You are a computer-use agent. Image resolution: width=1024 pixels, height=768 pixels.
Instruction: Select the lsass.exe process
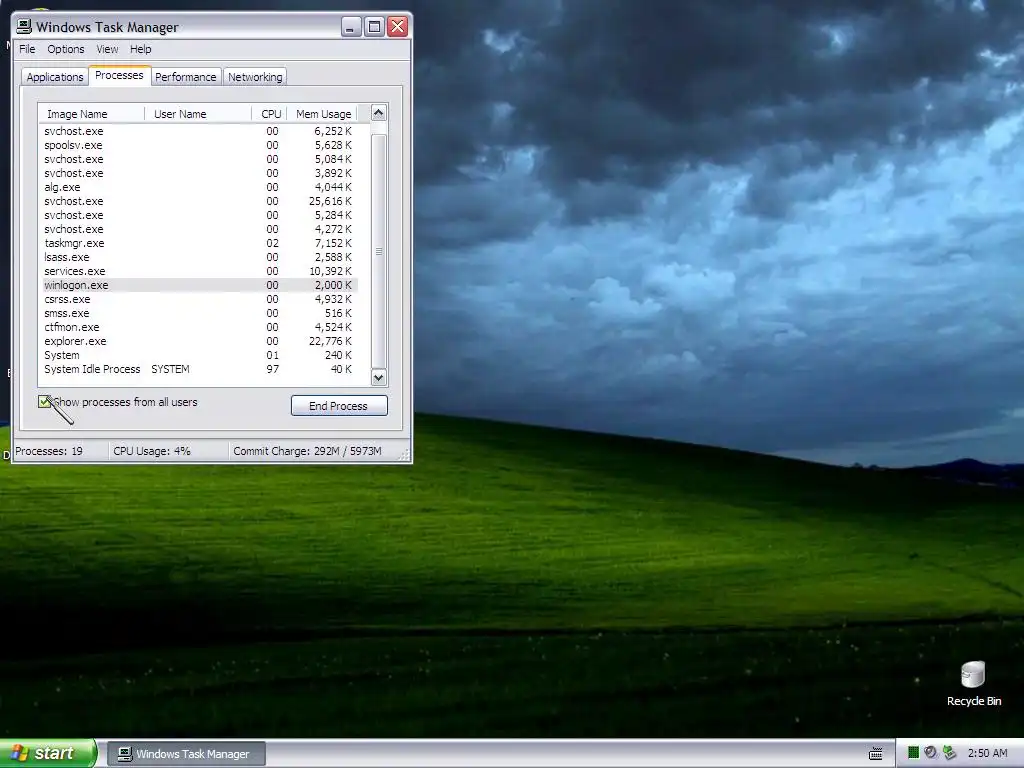click(x=199, y=257)
